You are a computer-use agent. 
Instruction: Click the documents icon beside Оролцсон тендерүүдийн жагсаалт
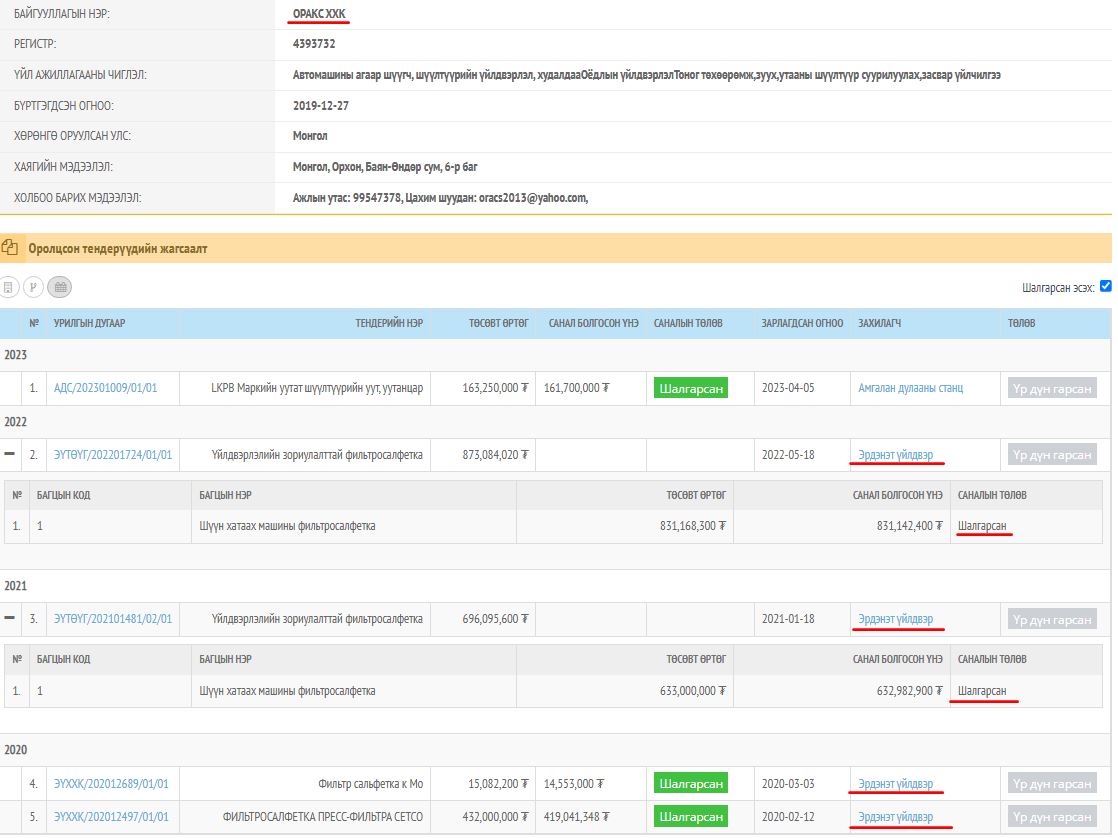(11, 248)
